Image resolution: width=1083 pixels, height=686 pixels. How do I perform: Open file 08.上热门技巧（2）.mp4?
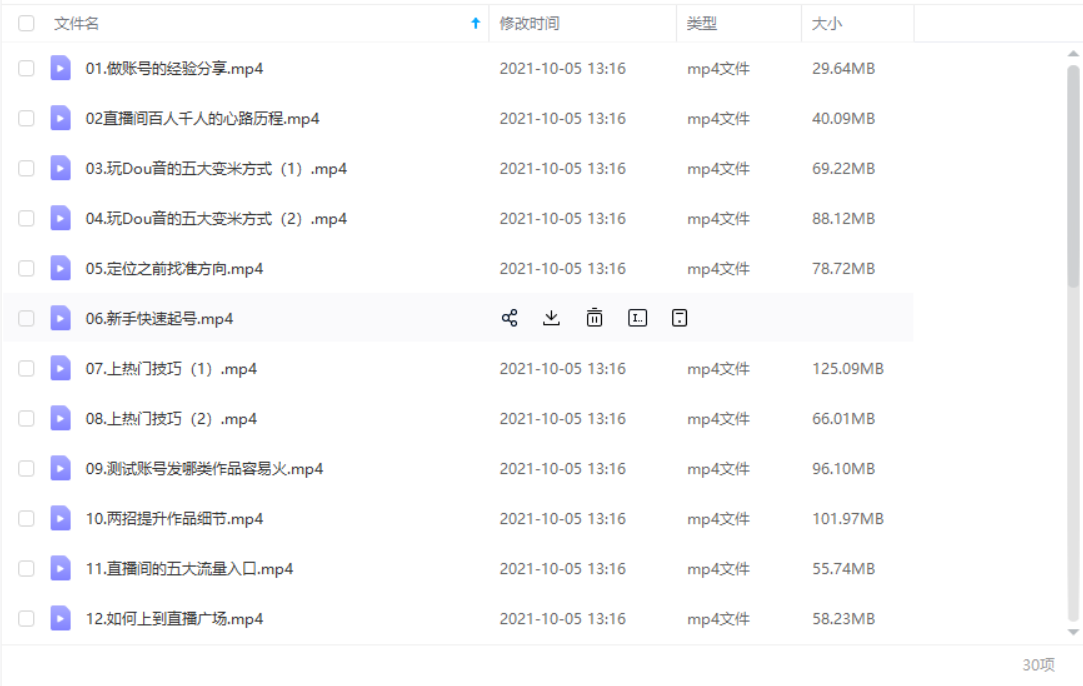pyautogui.click(x=171, y=419)
